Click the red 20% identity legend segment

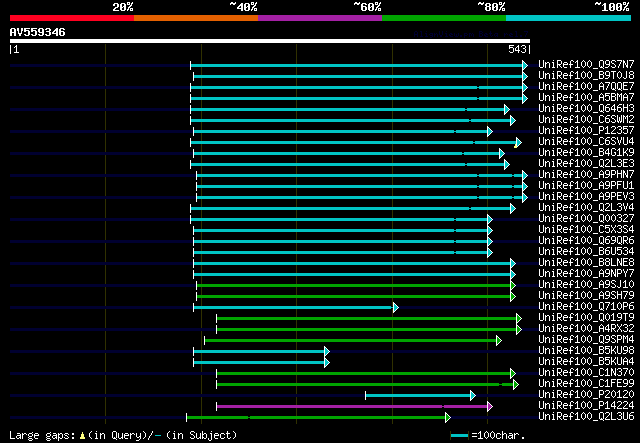tap(72, 18)
